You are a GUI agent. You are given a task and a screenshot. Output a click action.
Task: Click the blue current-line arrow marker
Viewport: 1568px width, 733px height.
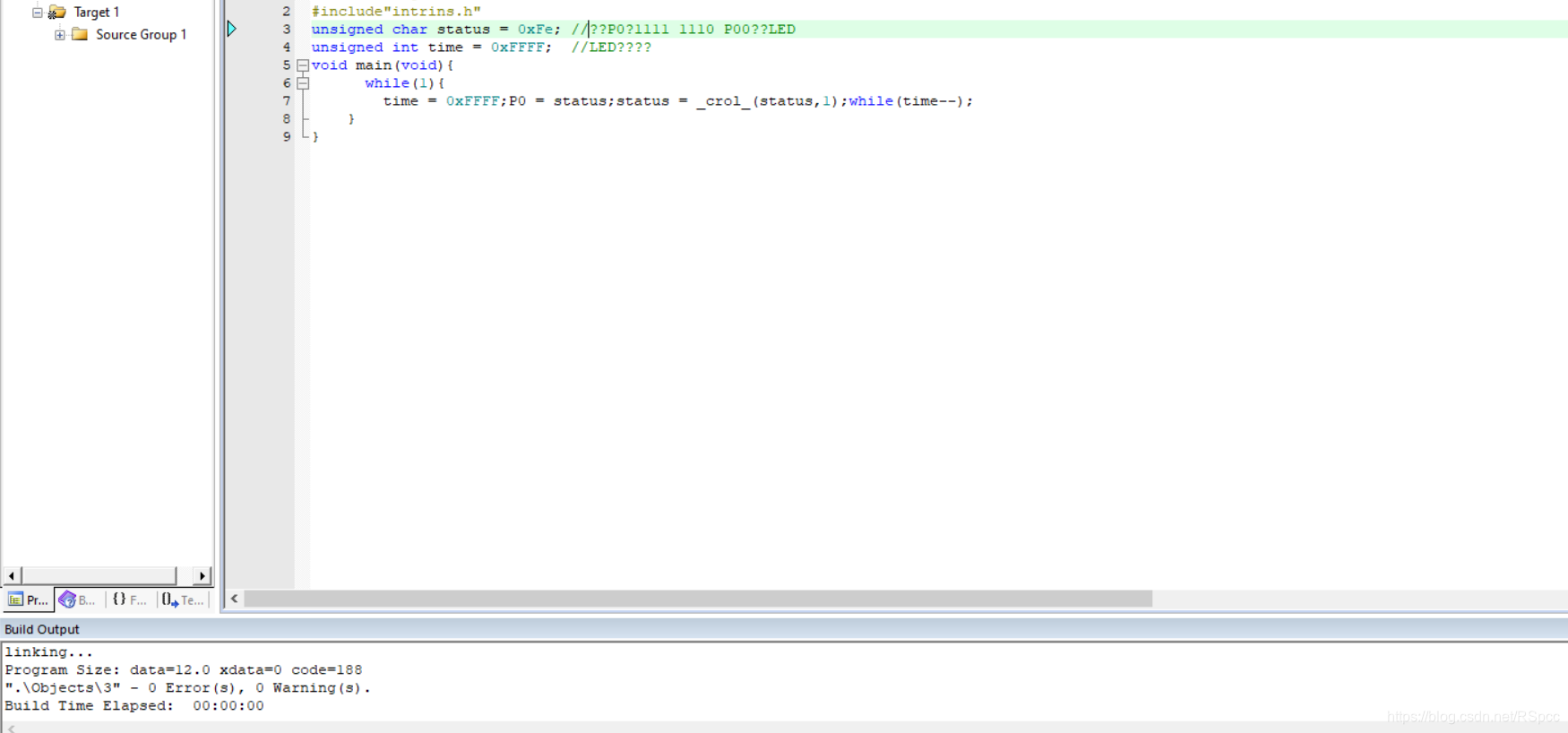231,29
